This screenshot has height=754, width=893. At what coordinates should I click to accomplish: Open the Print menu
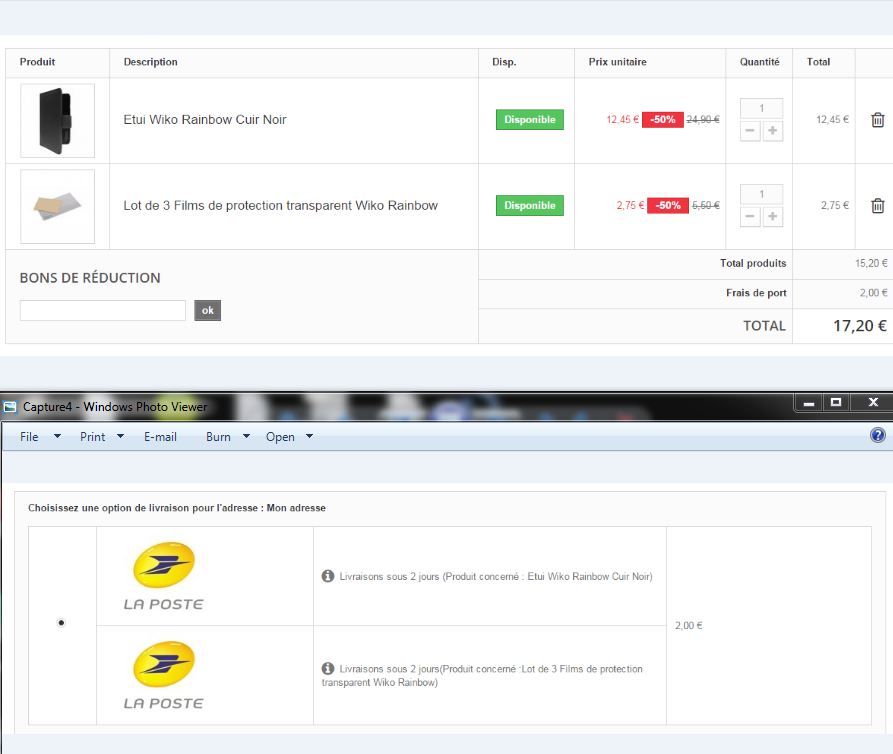tap(92, 437)
